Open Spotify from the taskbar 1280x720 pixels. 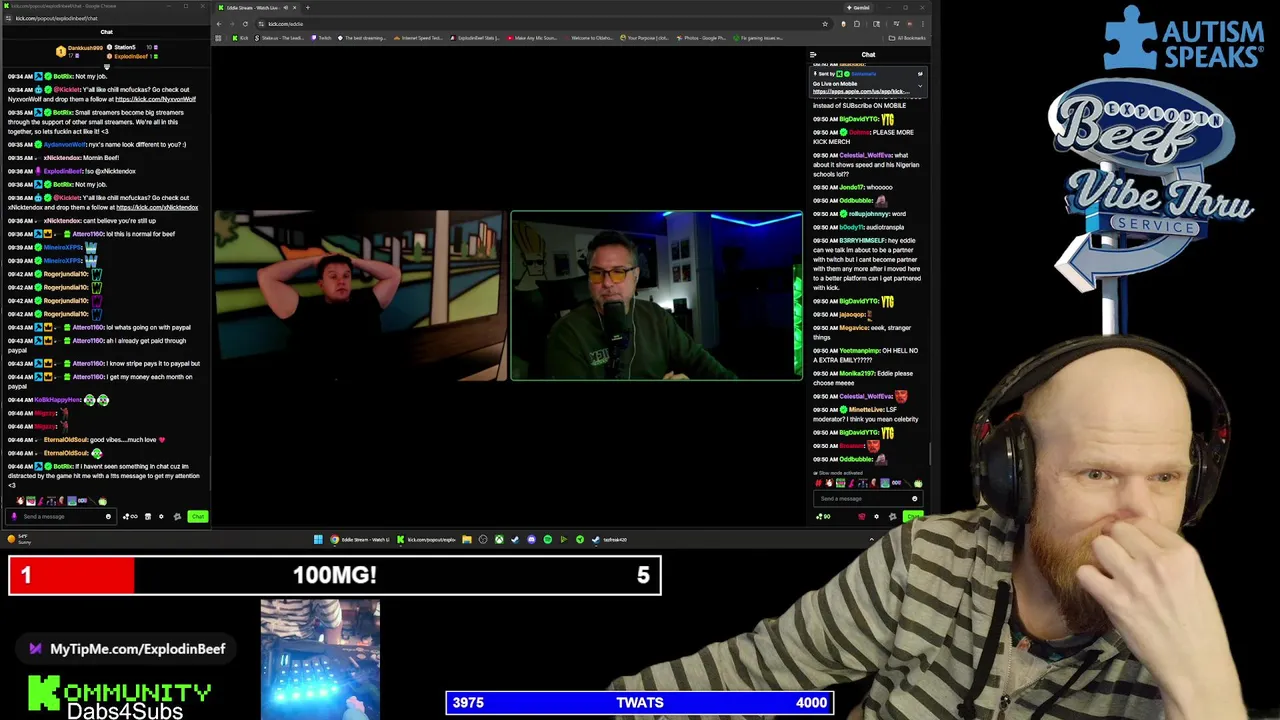pyautogui.click(x=547, y=539)
